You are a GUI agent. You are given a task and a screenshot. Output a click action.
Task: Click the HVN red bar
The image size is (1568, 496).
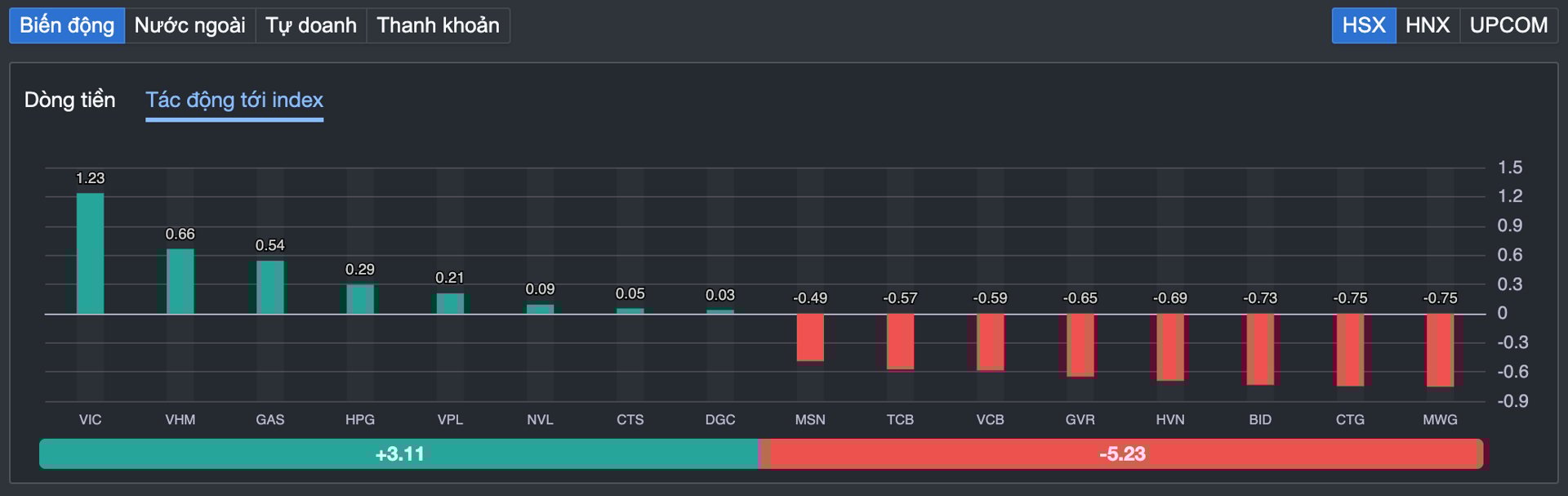(x=1170, y=347)
